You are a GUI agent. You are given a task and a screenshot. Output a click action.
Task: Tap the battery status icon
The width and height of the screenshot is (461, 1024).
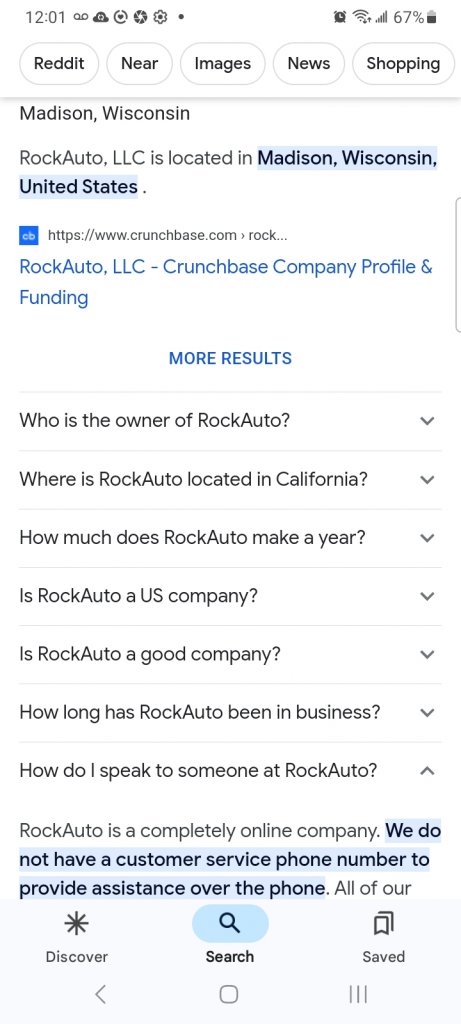click(x=431, y=18)
